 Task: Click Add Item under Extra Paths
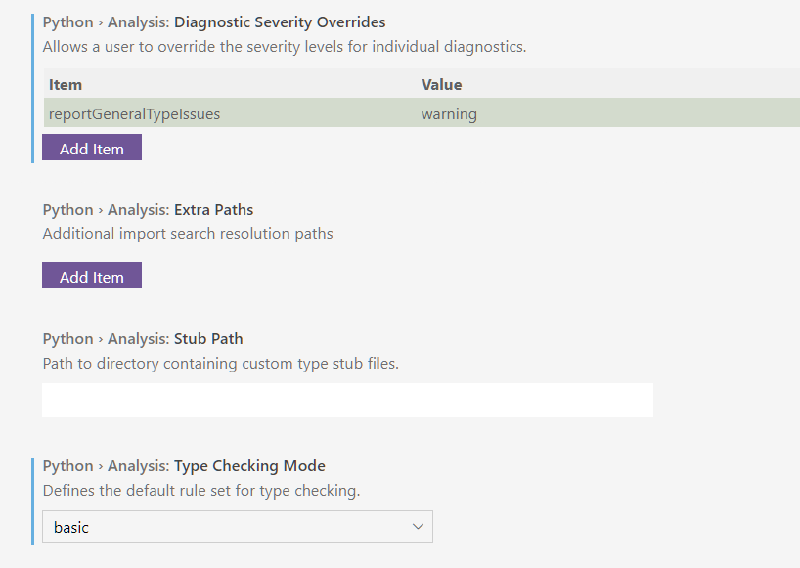point(92,276)
